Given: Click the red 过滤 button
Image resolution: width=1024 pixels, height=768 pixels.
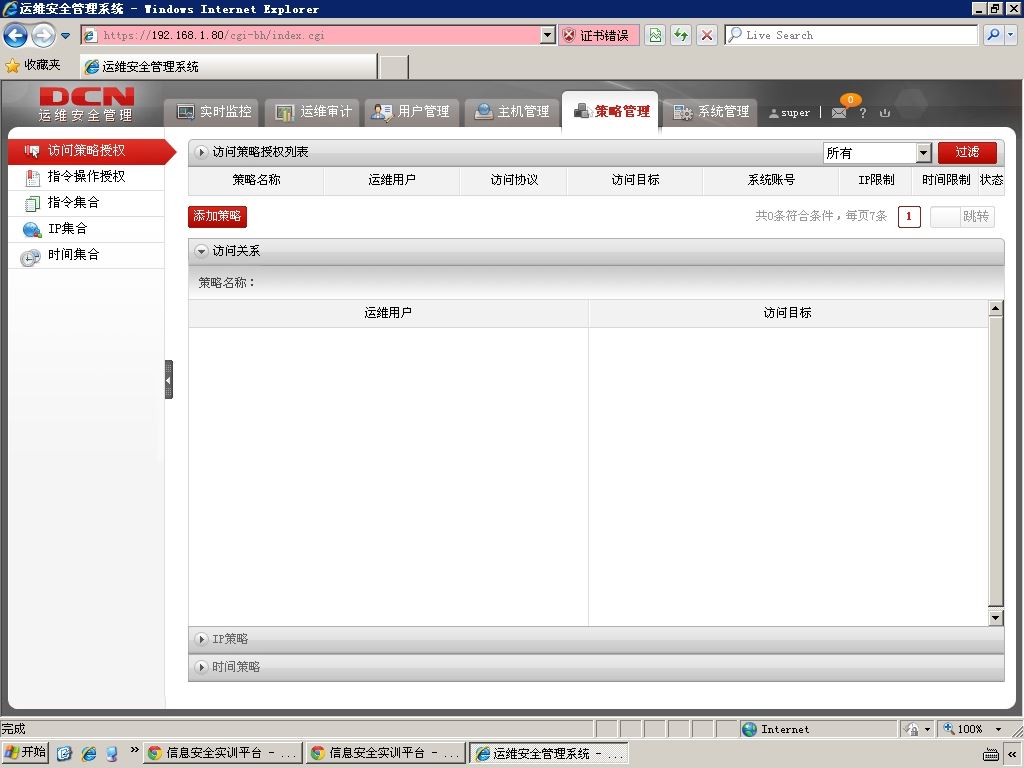Looking at the screenshot, I should (x=967, y=153).
